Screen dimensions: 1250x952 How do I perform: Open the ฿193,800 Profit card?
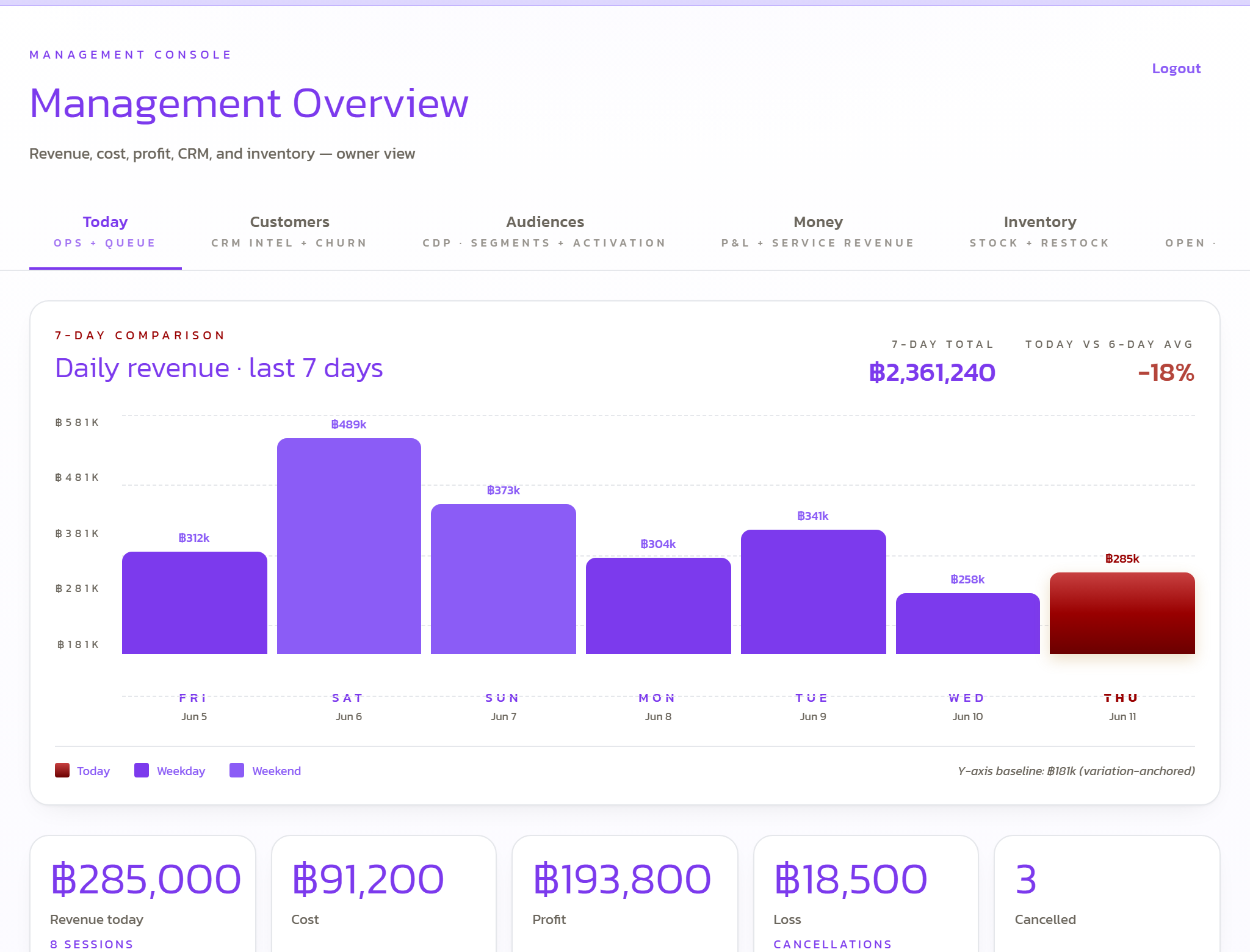pos(625,894)
